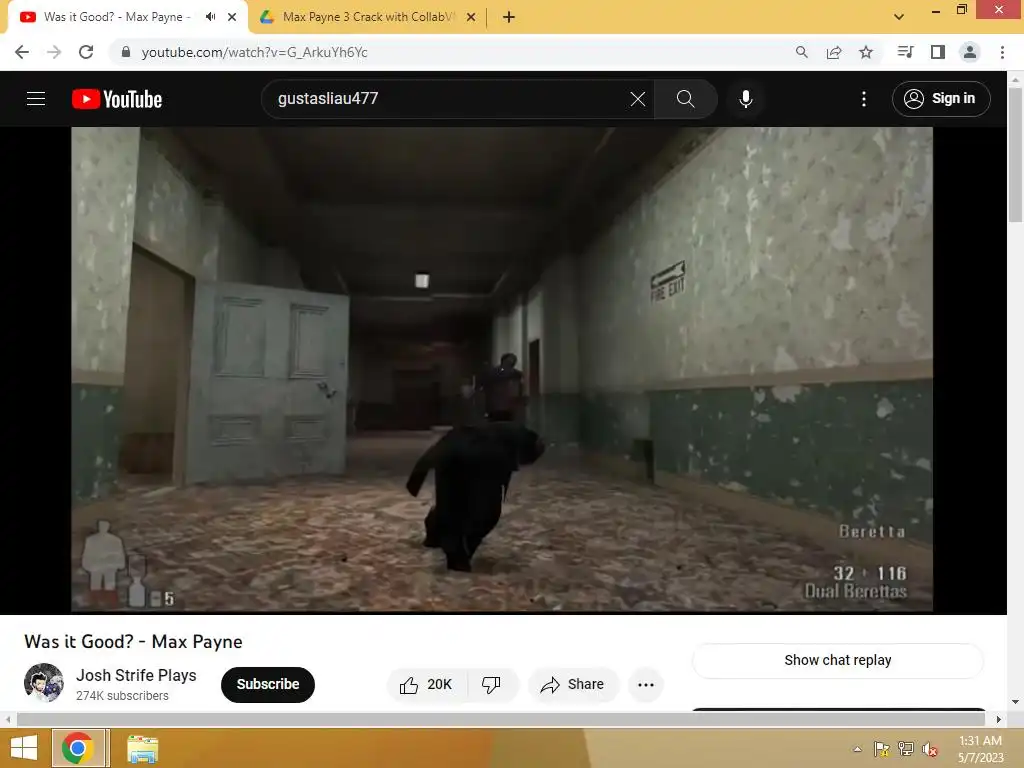Bookmark this page with the star
This screenshot has height=768, width=1024.
point(866,52)
